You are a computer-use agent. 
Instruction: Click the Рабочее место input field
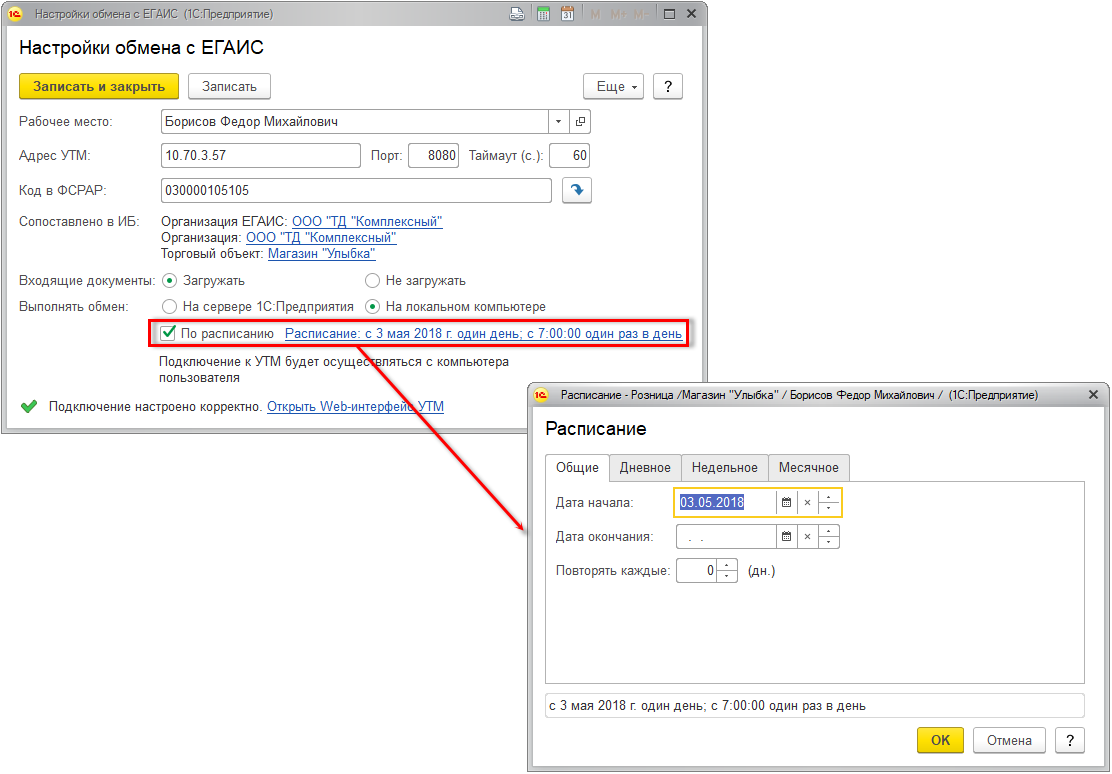tap(355, 121)
